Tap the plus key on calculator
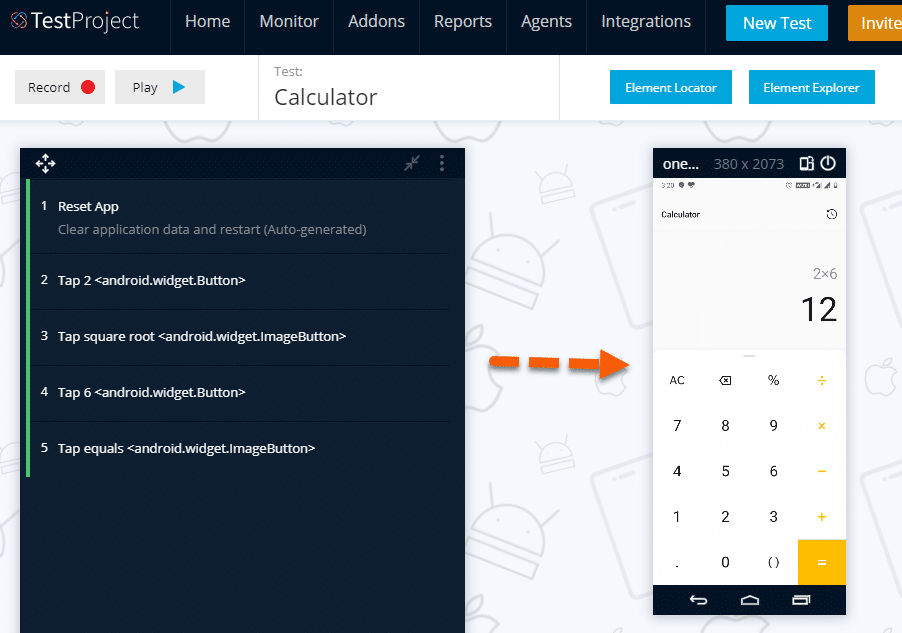This screenshot has width=902, height=633. click(822, 517)
